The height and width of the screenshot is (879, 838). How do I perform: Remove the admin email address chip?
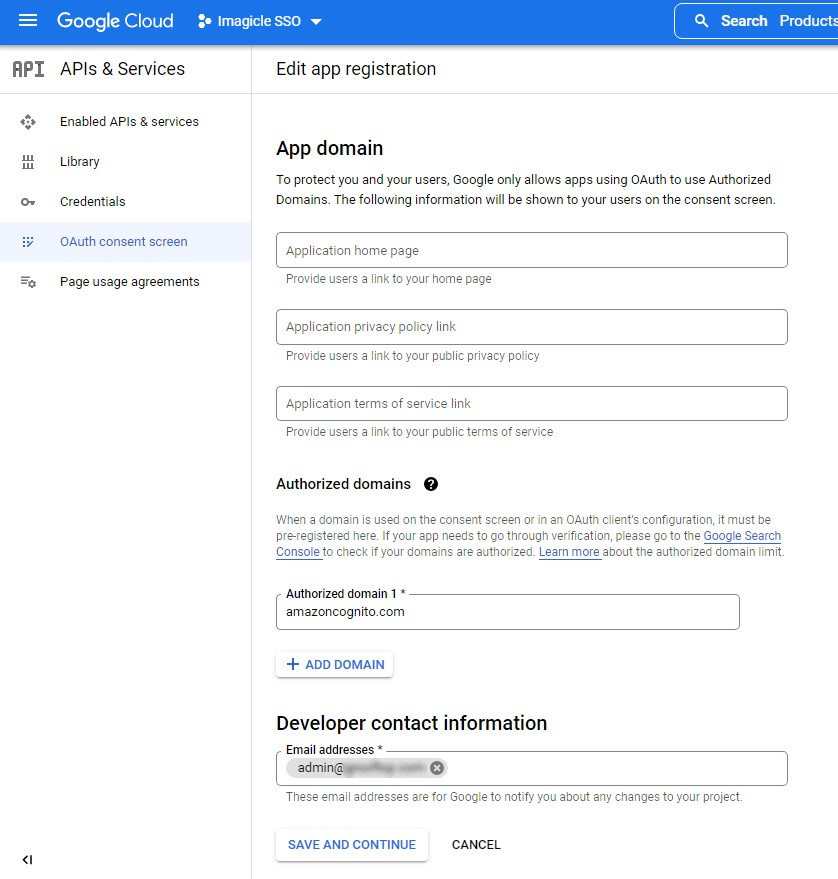pyautogui.click(x=437, y=768)
